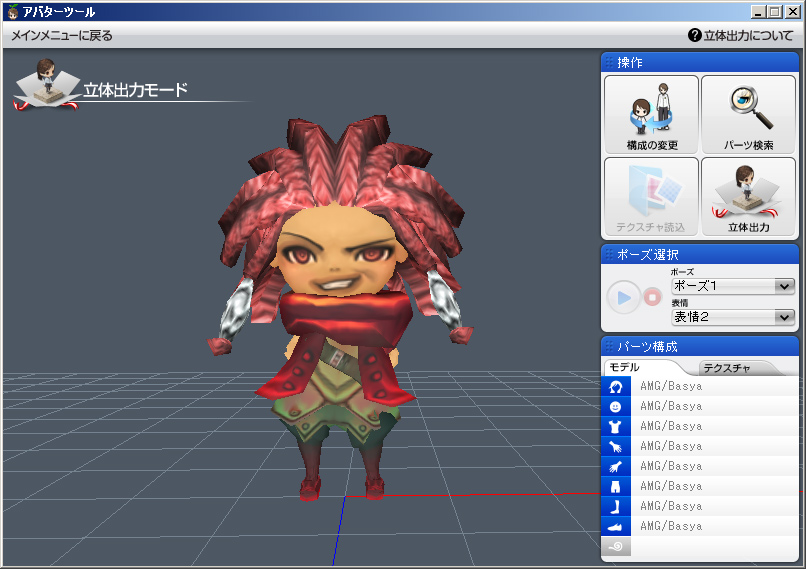Click the avatar model in viewport
806x569 pixels.
[x=340, y=308]
